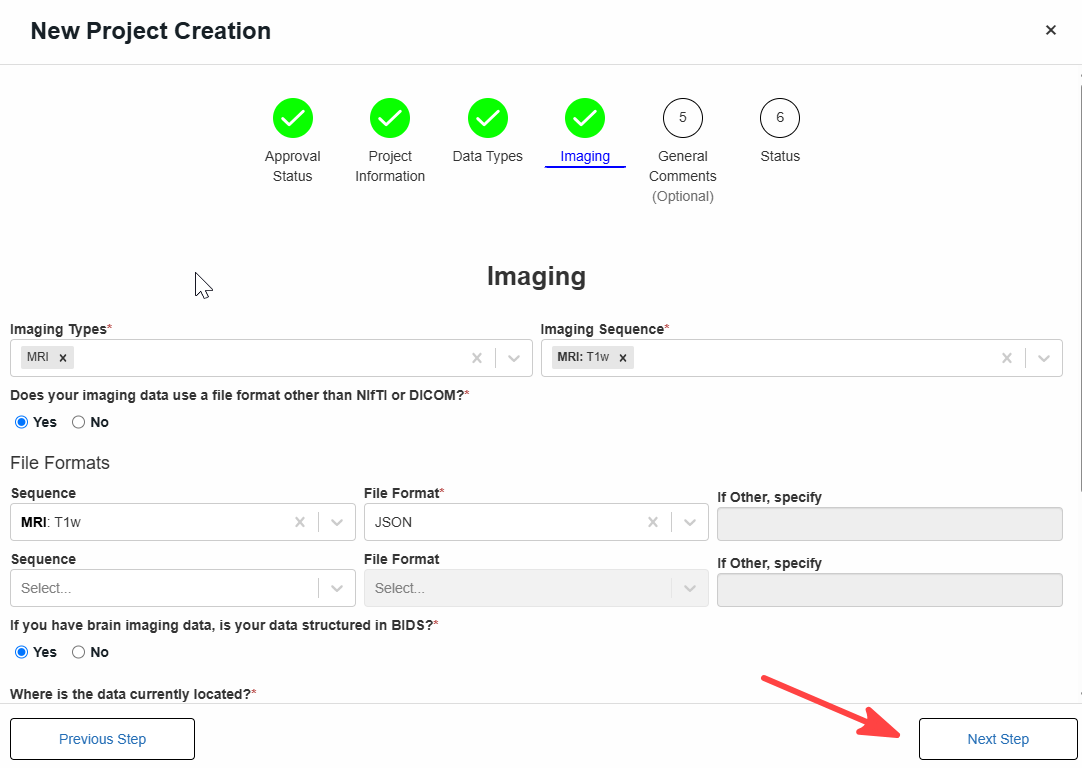This screenshot has height=768, width=1082.
Task: Click the step 5 General Comments circle
Action: pyautogui.click(x=682, y=118)
